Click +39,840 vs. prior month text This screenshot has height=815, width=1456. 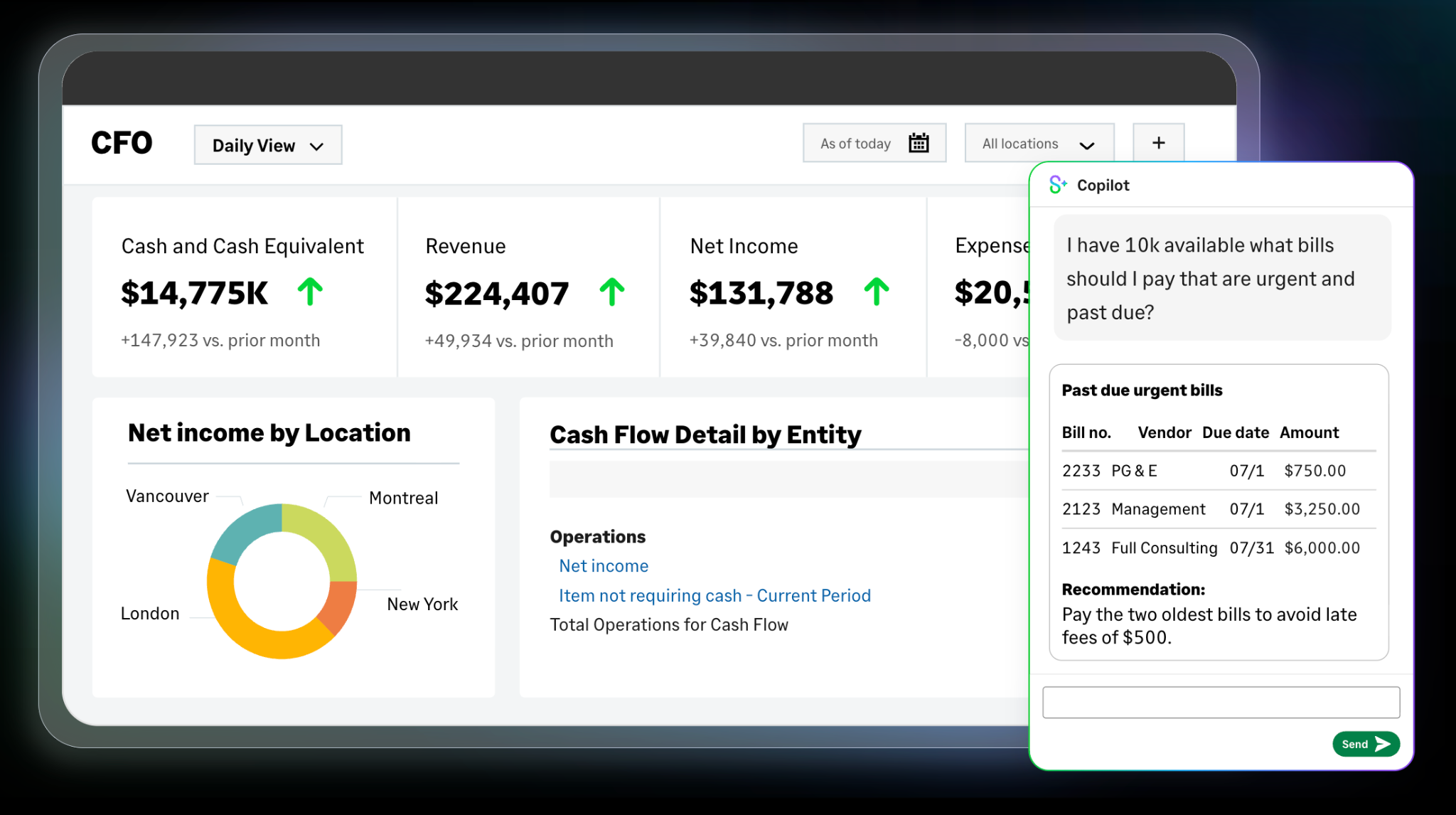[783, 341]
